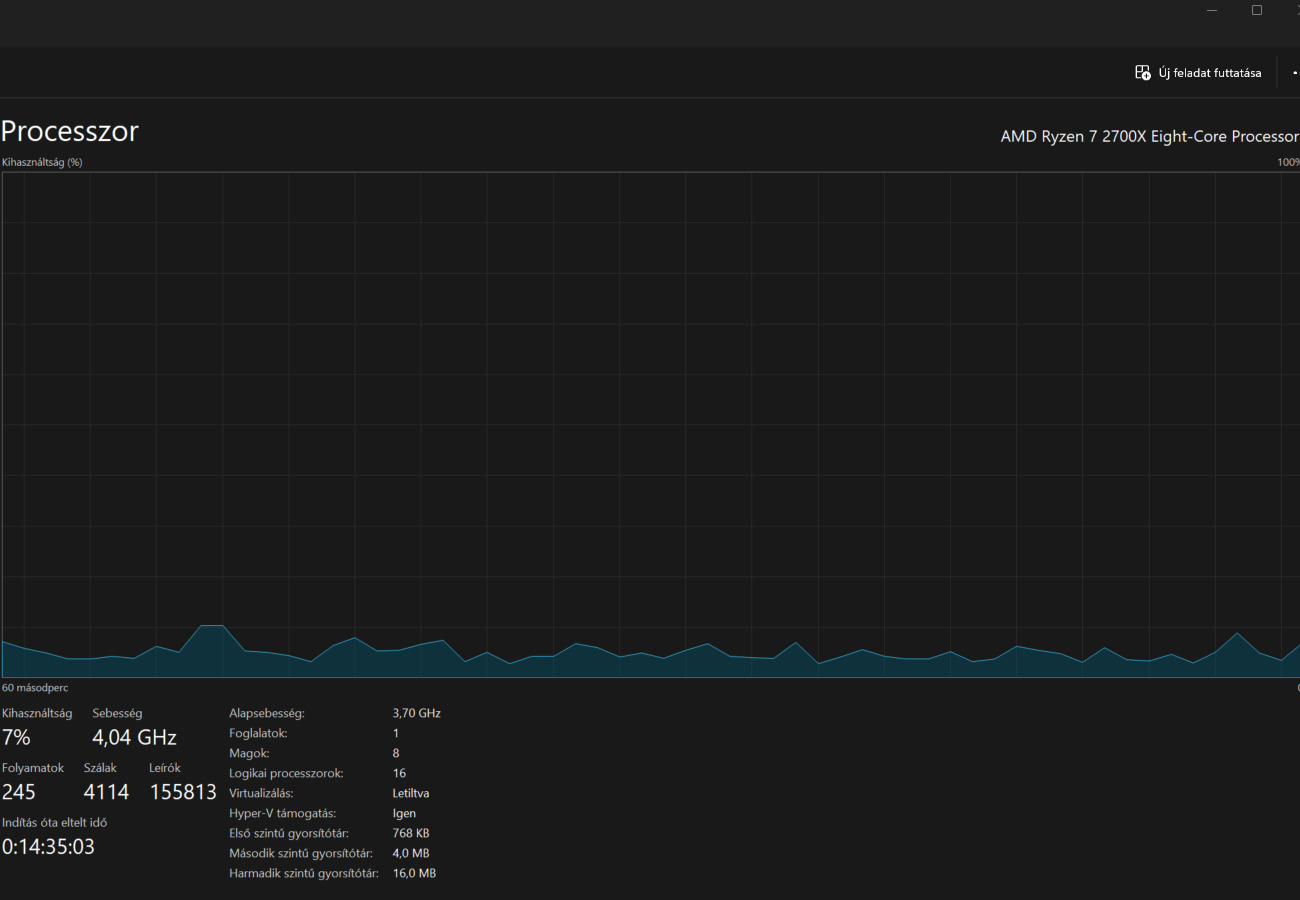
Task: Select the 4,04 GHz speed value
Action: tap(134, 738)
